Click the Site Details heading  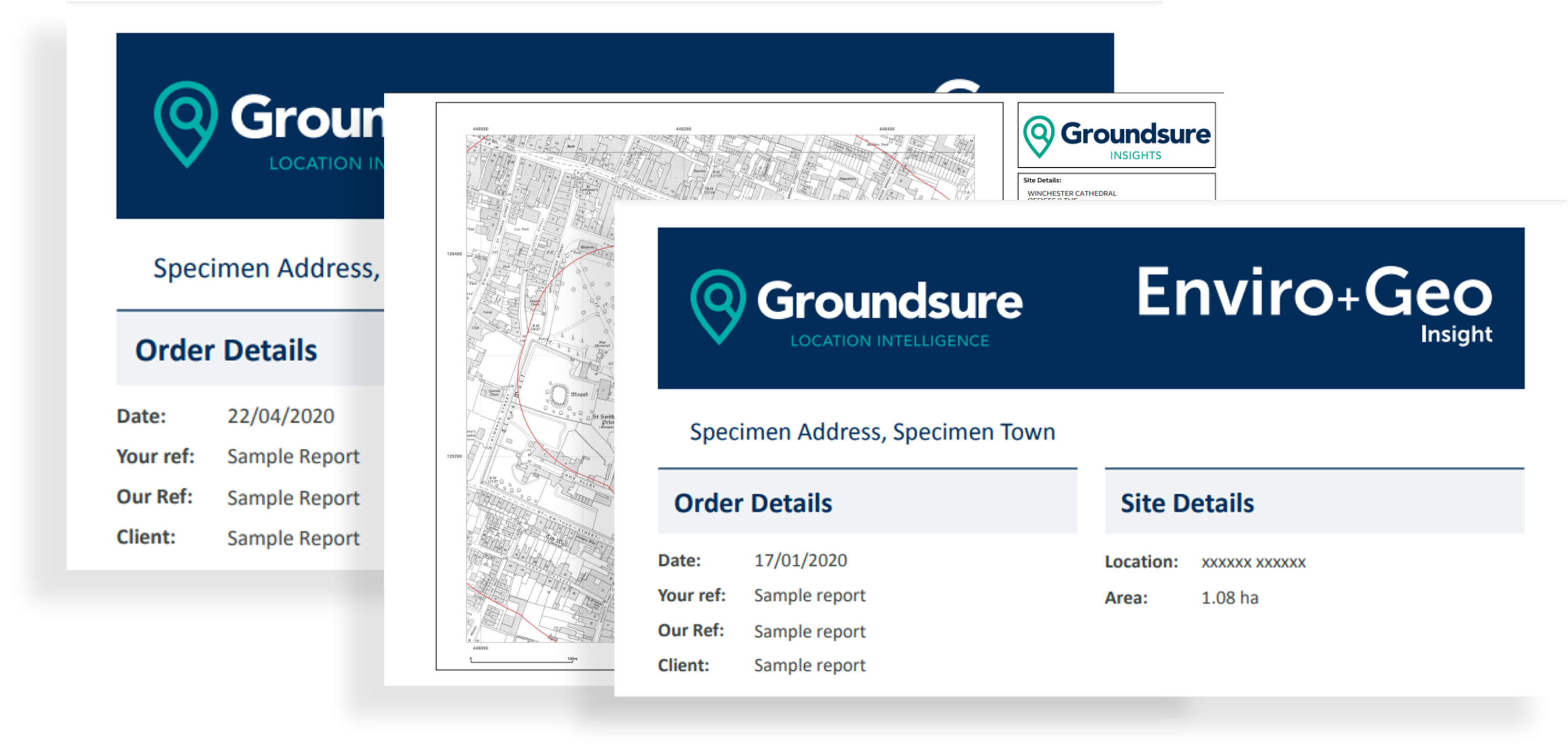tap(1187, 504)
